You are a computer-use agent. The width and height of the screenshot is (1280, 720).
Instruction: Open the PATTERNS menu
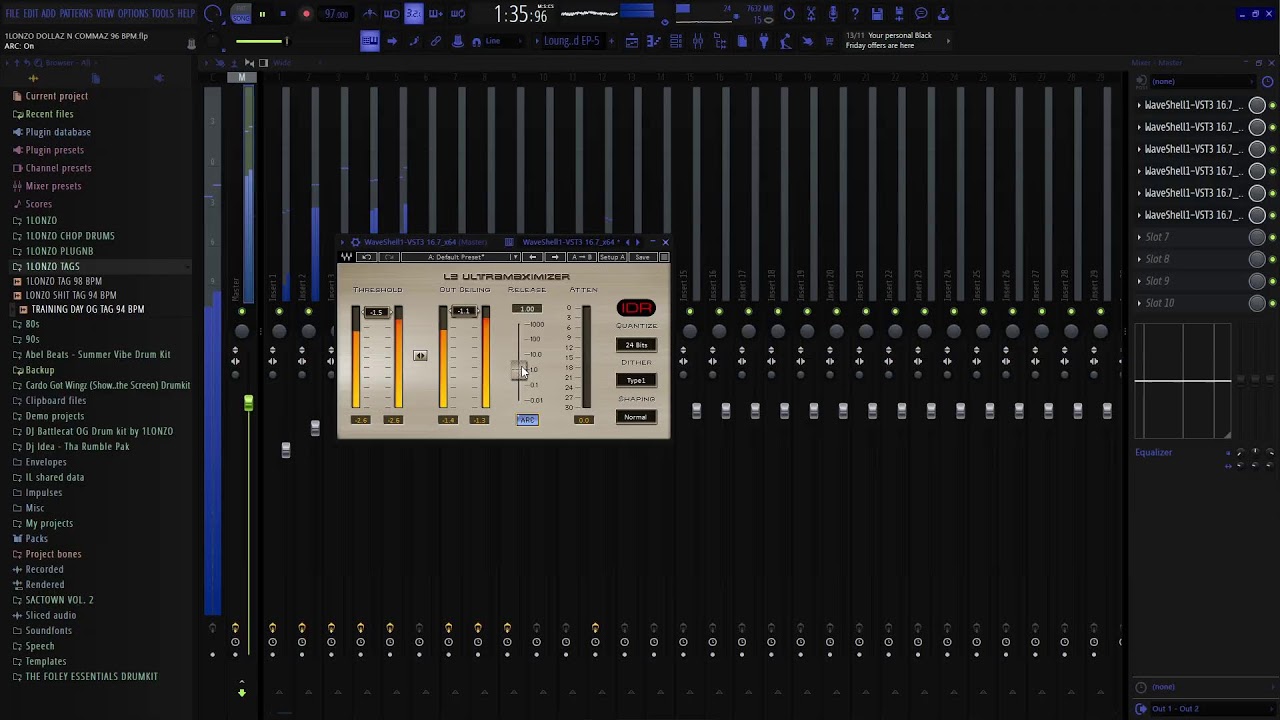tap(76, 14)
